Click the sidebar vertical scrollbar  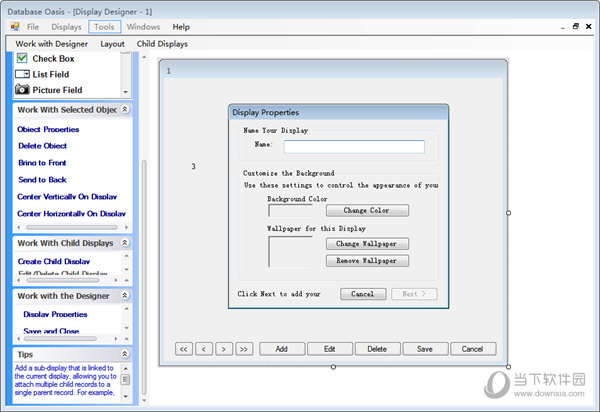[144, 278]
